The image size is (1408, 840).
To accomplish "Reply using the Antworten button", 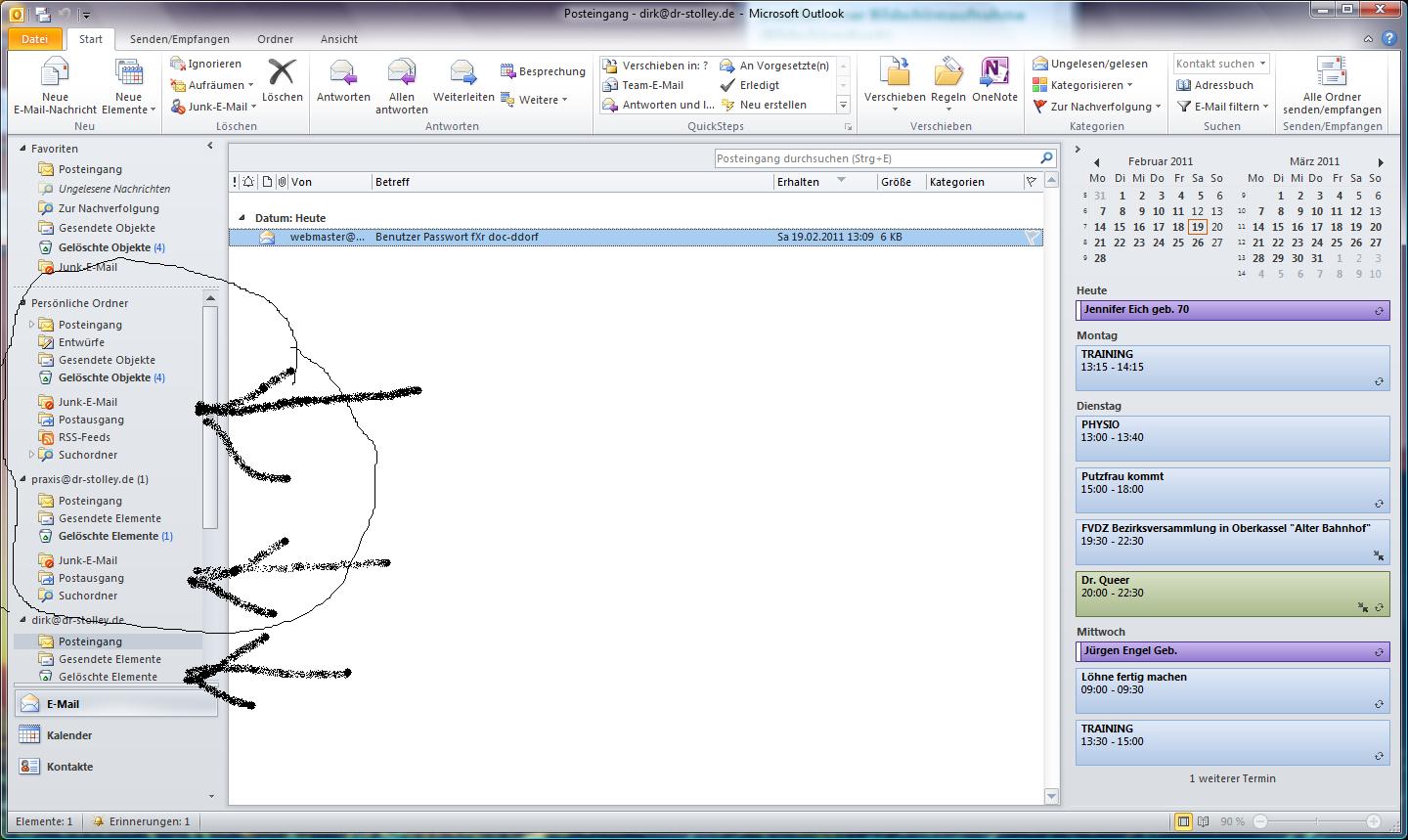I will coord(343,80).
